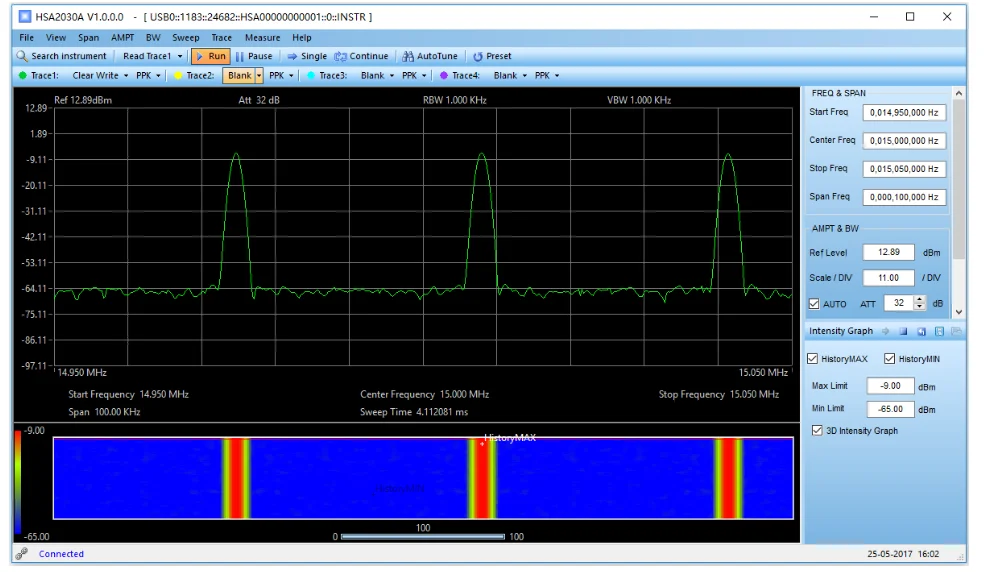Image resolution: width=1002 pixels, height=572 pixels.
Task: Click the green Trace1 color dot
Action: [x=23, y=75]
